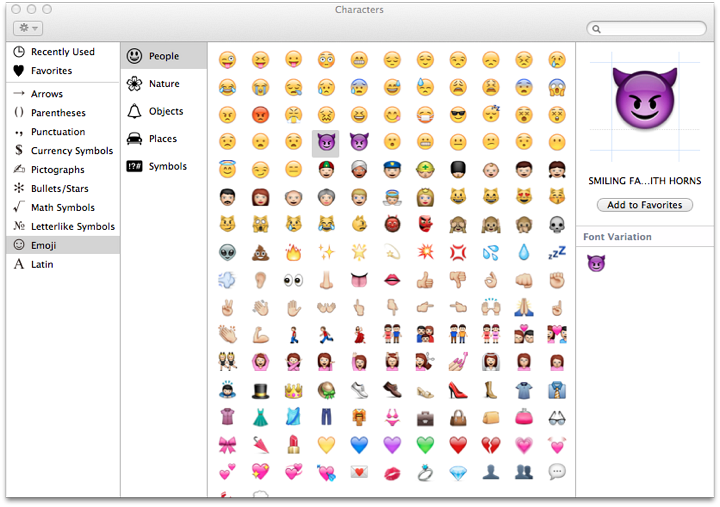This screenshot has width=720, height=507.
Task: Choose the blue zzz sleeping emoji
Action: point(557,253)
